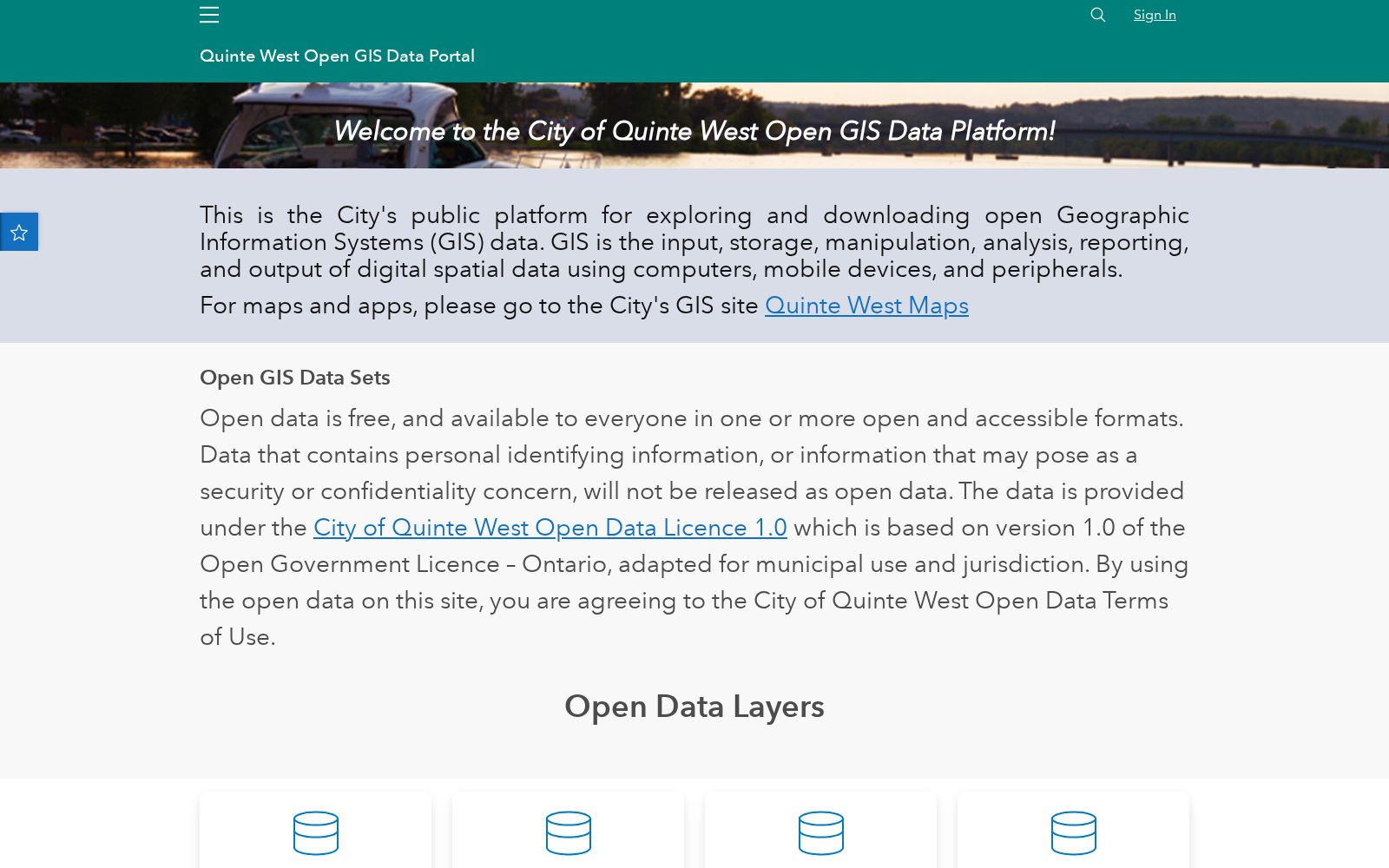
Task: Follow the Quinte West Maps link
Action: click(x=866, y=306)
